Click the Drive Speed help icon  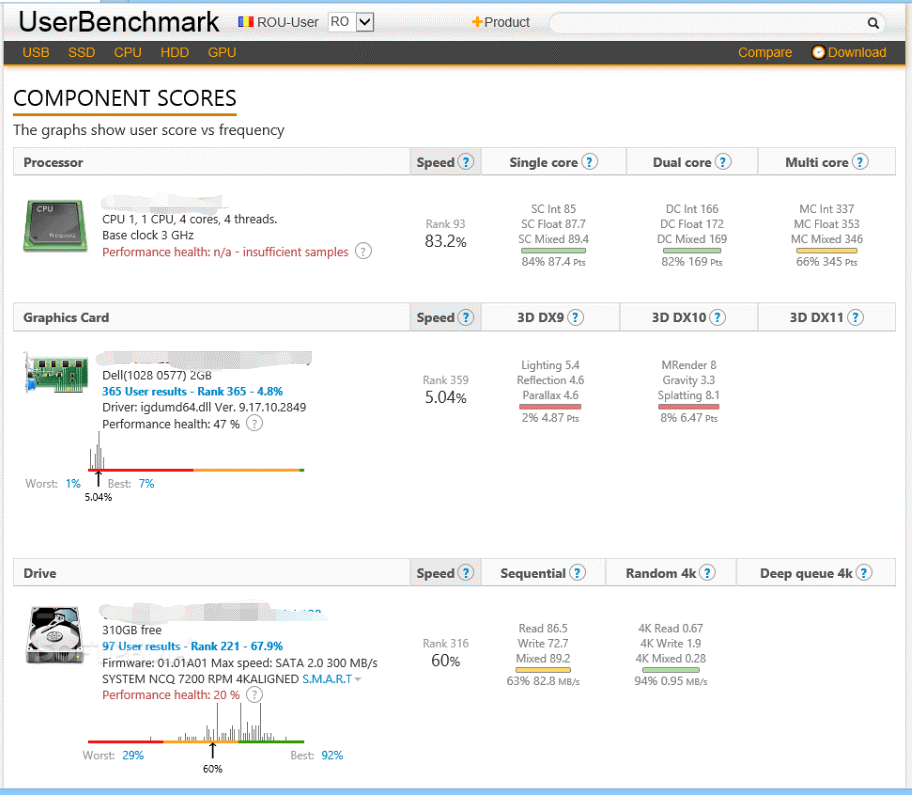point(465,573)
